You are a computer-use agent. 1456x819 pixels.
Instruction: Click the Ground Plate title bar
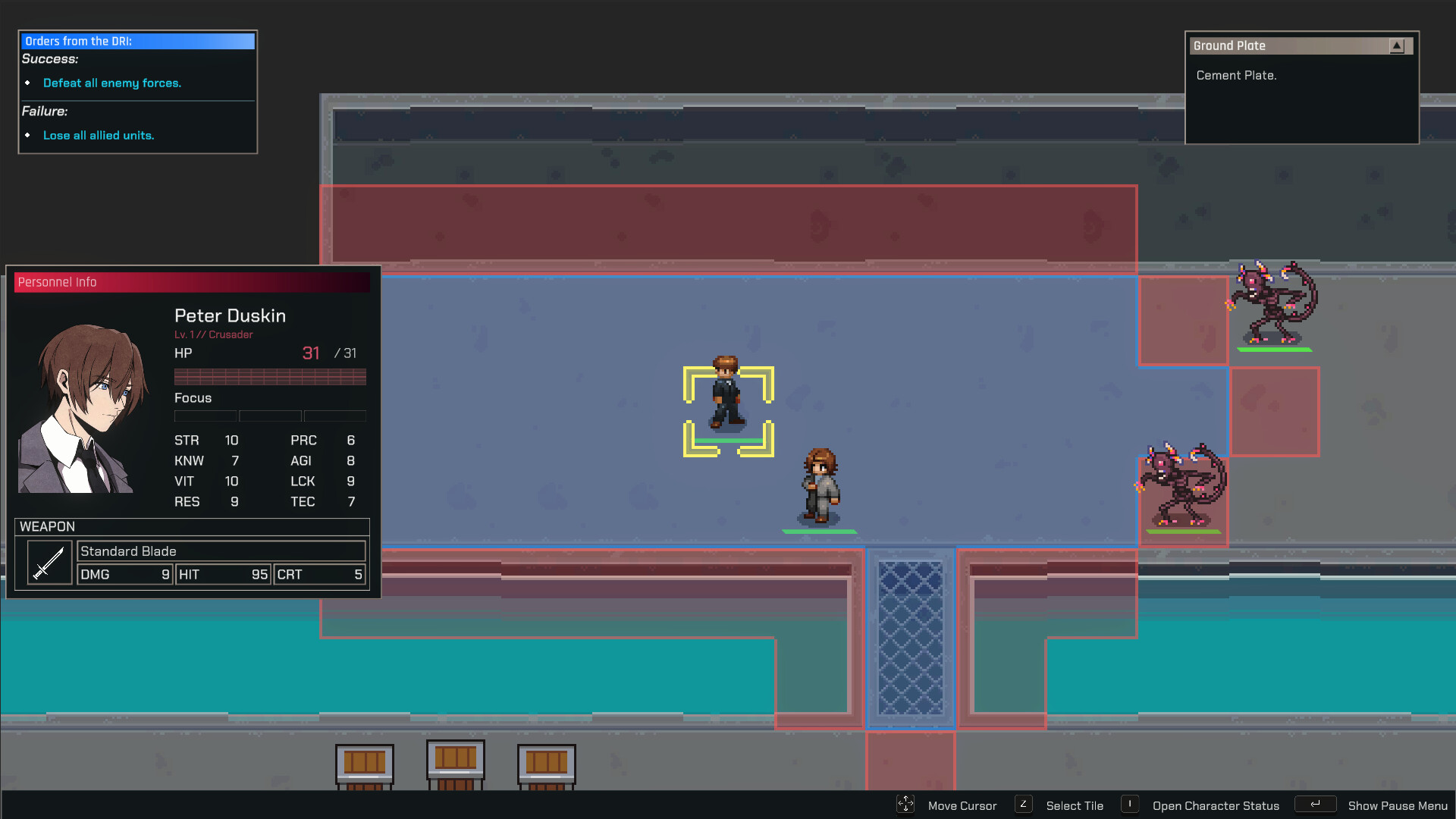1301,45
